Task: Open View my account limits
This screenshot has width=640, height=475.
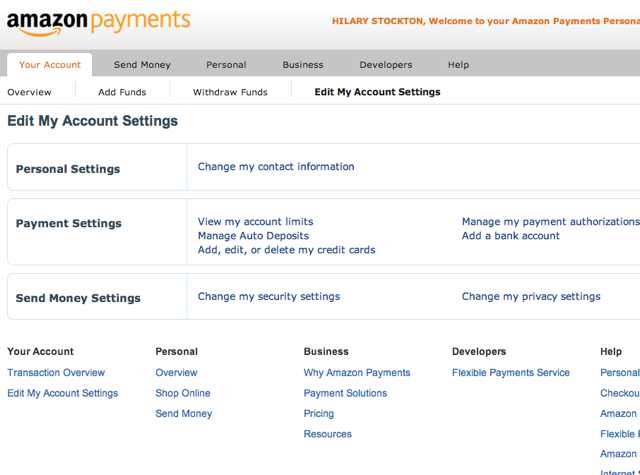Action: point(256,222)
